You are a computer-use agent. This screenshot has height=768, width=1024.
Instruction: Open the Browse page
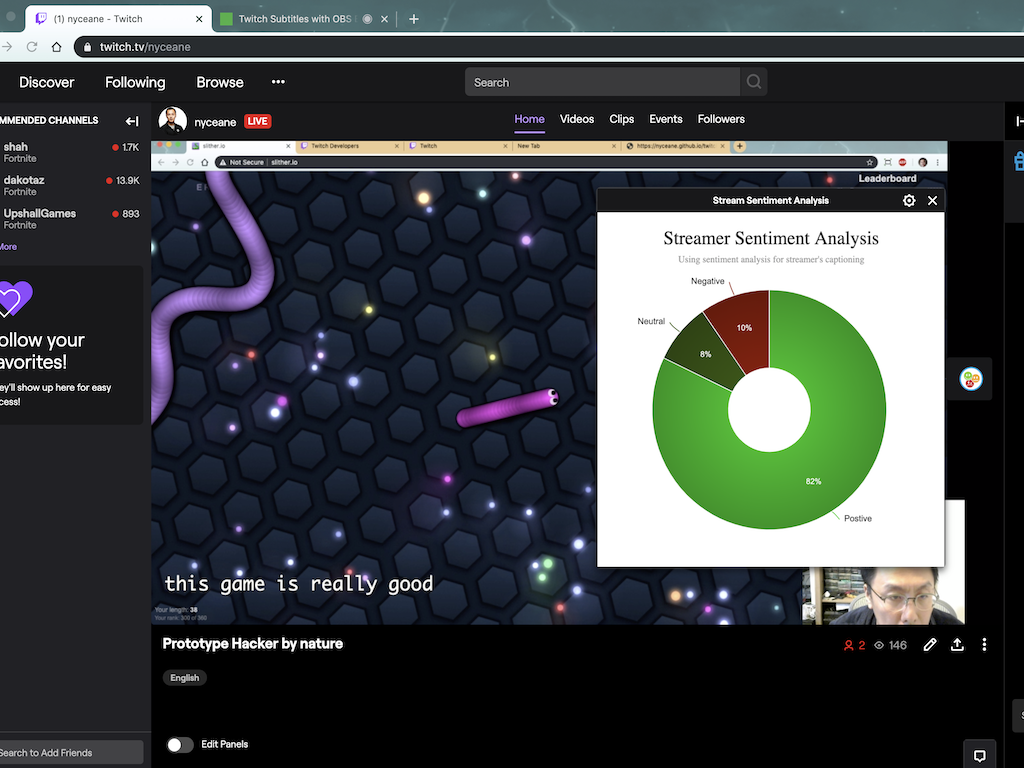tap(220, 82)
